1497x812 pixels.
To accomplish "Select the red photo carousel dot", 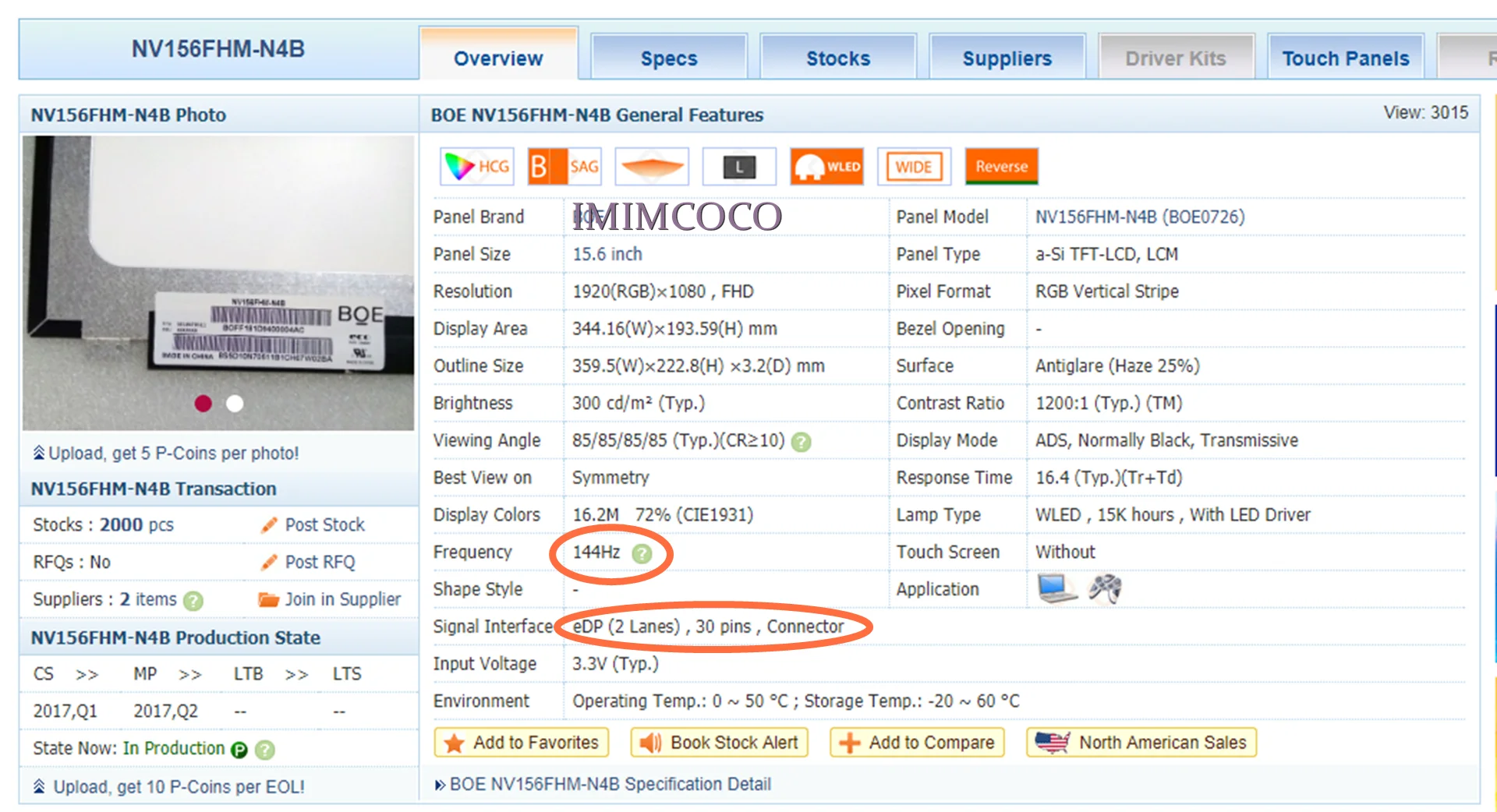I will 203,403.
